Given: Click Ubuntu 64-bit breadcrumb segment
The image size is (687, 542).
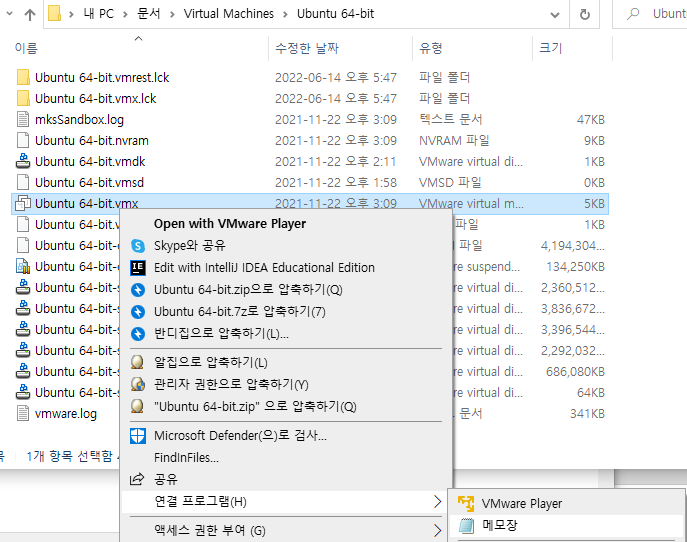Looking at the screenshot, I should (x=336, y=14).
